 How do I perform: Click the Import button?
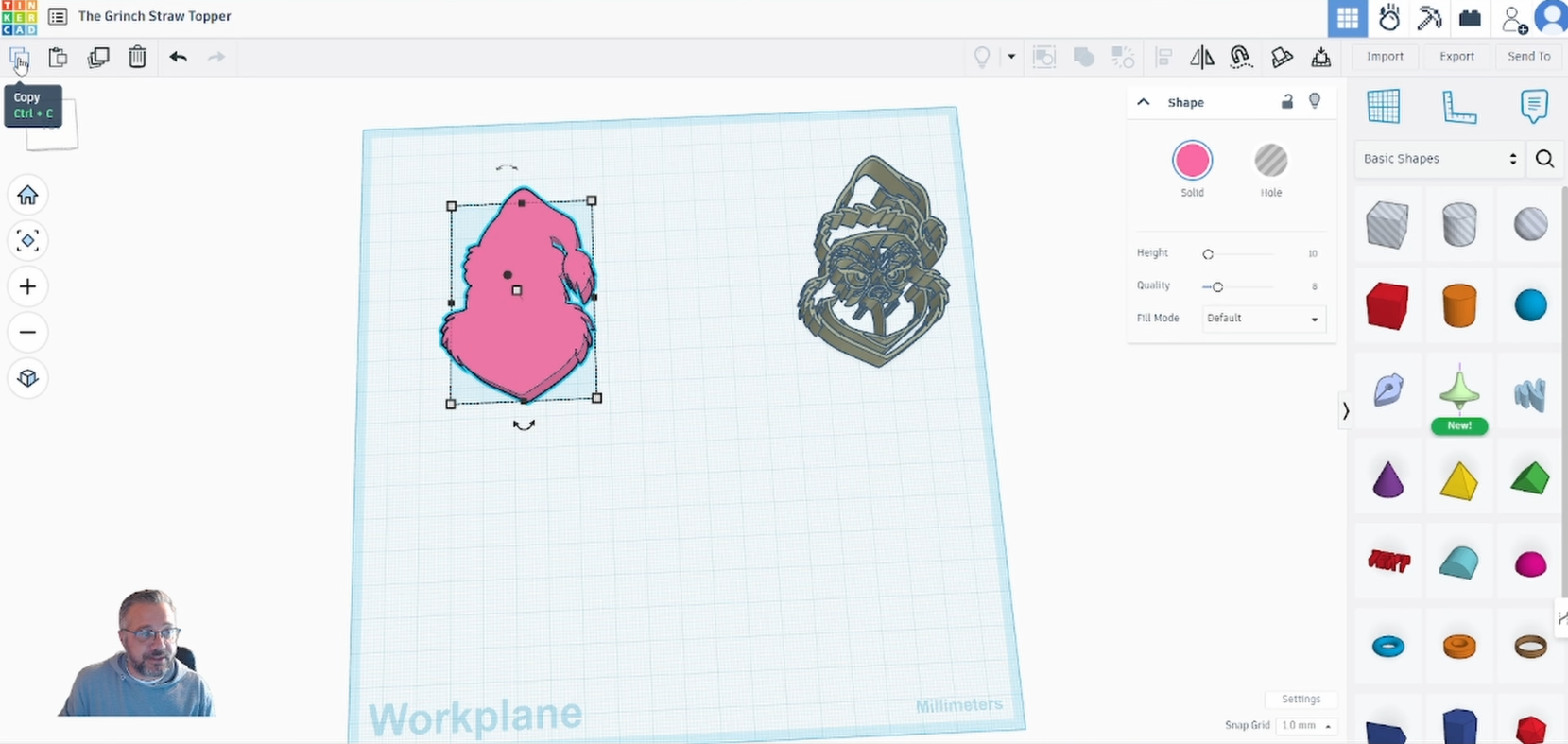(1385, 57)
